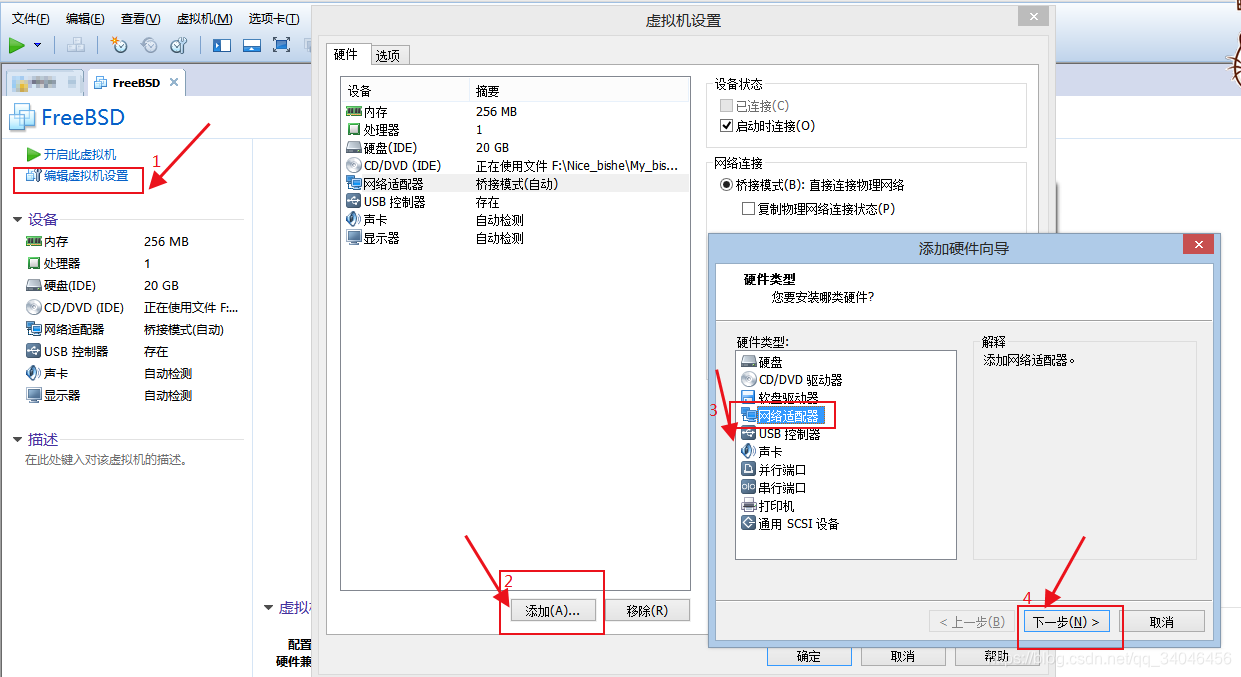Enter full screen mode icon
The image size is (1241, 677).
[x=281, y=45]
